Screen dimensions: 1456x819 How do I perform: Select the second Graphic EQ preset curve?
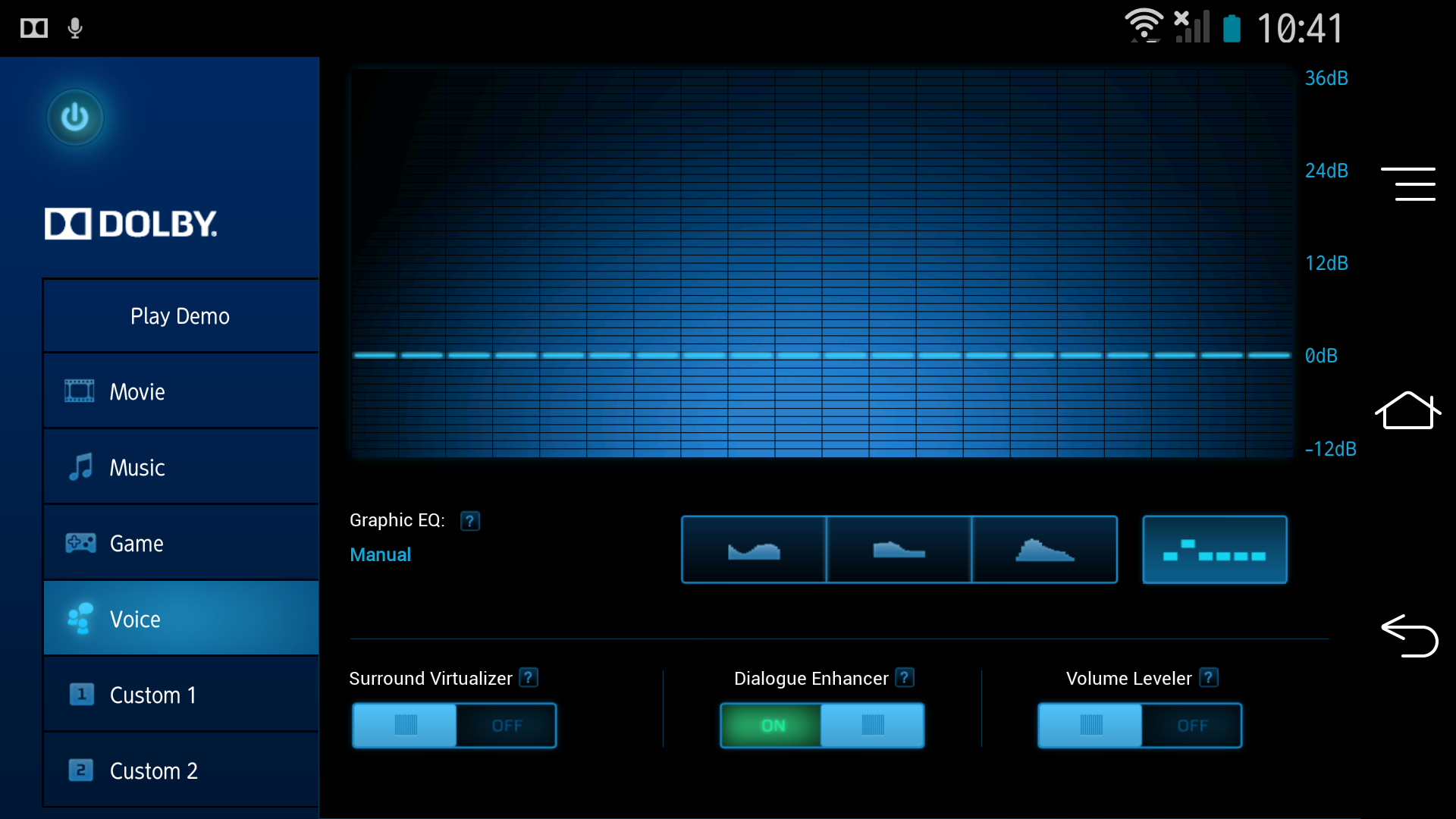point(899,550)
